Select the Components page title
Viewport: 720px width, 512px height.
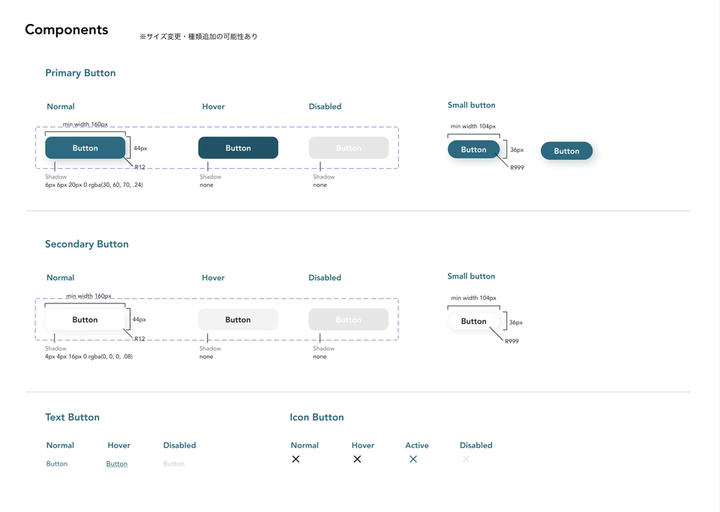coord(67,29)
